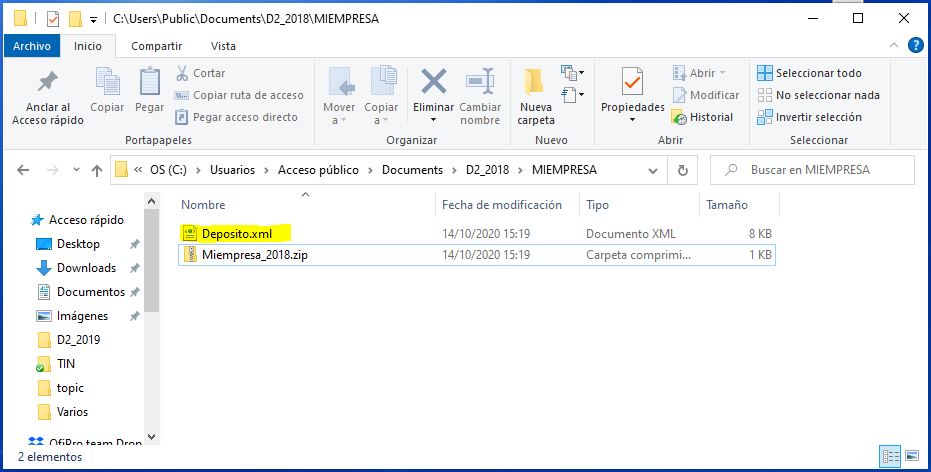Click the Cambiar nombre icon
The width and height of the screenshot is (931, 472).
pos(480,81)
